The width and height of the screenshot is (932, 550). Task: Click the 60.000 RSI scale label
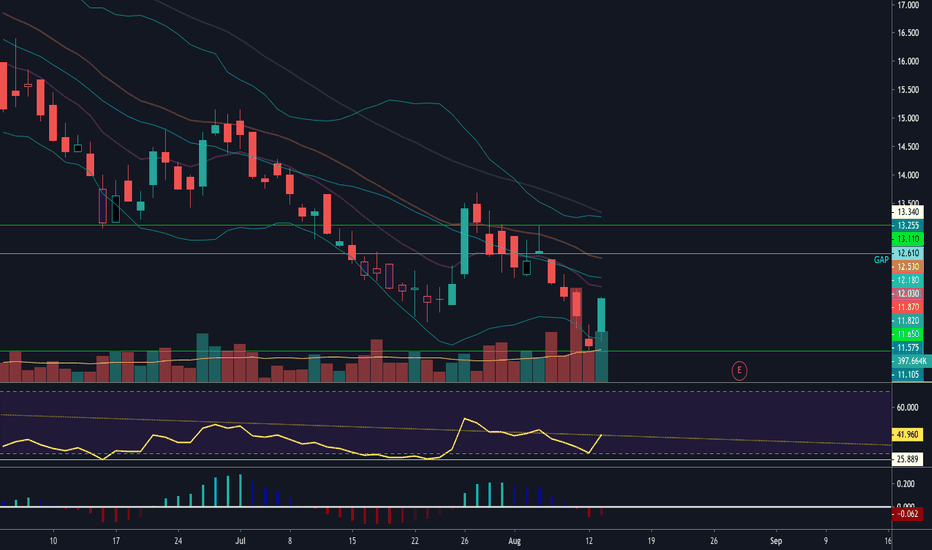pyautogui.click(x=907, y=407)
